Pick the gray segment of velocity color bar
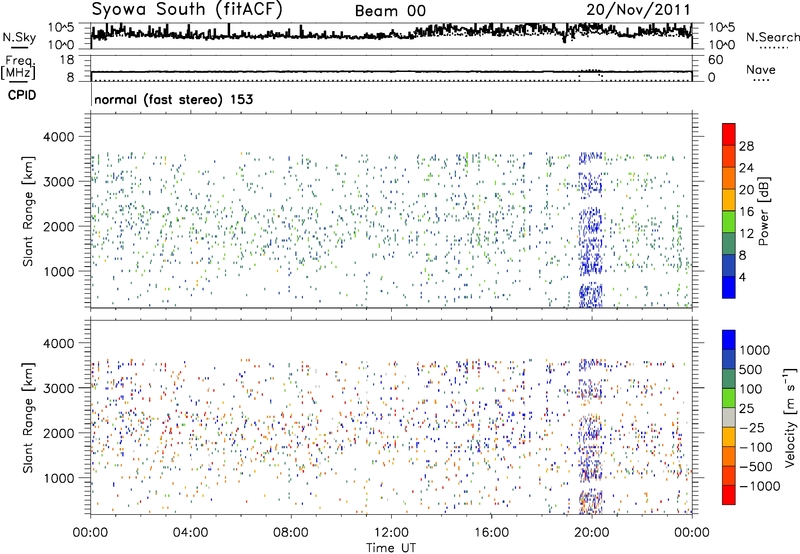This screenshot has width=800, height=554. click(729, 418)
